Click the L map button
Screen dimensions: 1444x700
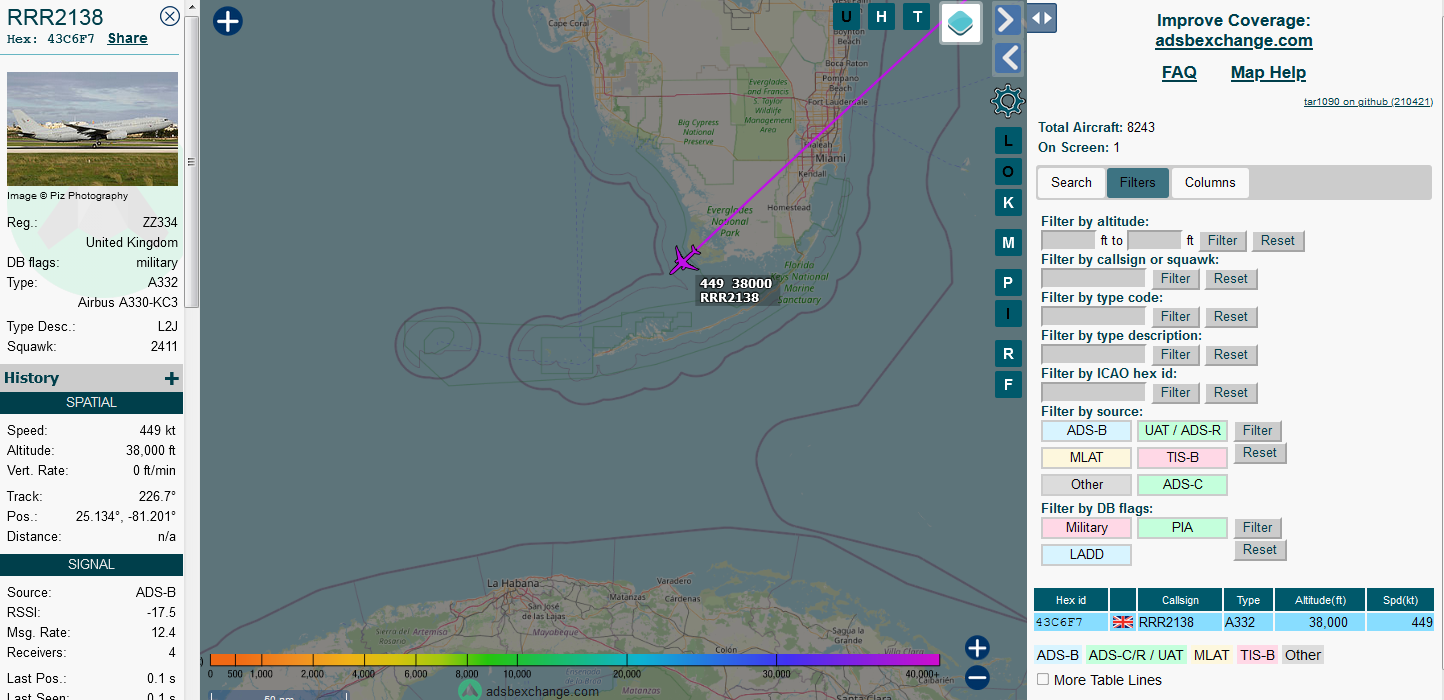tap(1007, 141)
